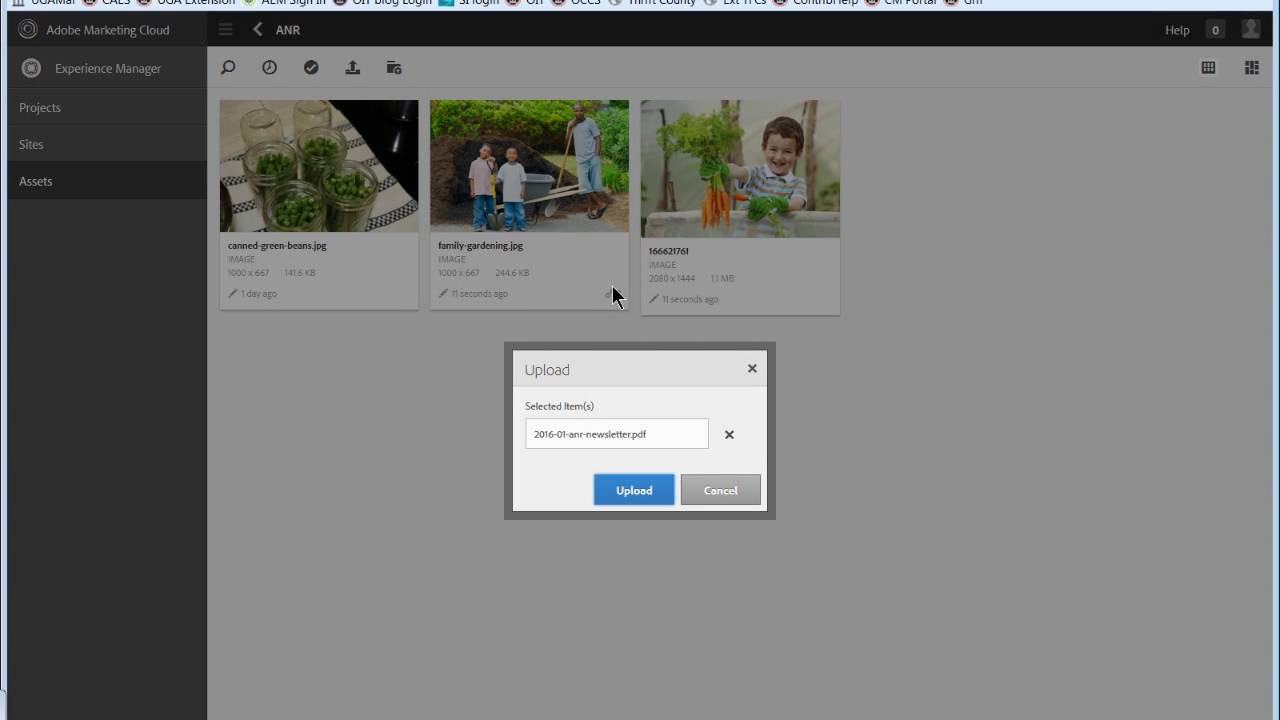Click the select-all checkmark icon
1280x720 pixels.
click(x=311, y=68)
